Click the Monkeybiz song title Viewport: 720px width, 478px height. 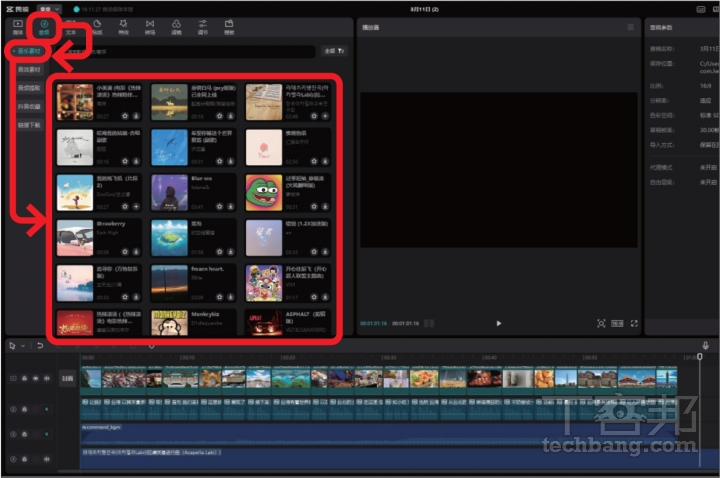pyautogui.click(x=205, y=315)
